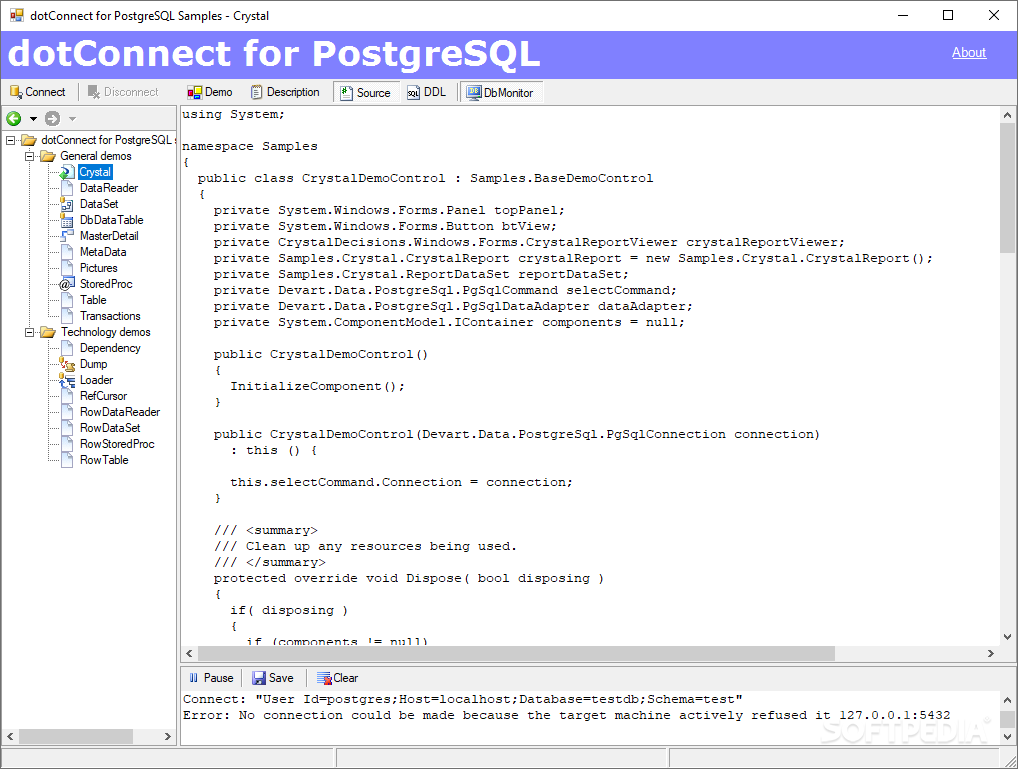Click the RowDataSet page icon
Screen dimensions: 1018x769
coord(67,428)
